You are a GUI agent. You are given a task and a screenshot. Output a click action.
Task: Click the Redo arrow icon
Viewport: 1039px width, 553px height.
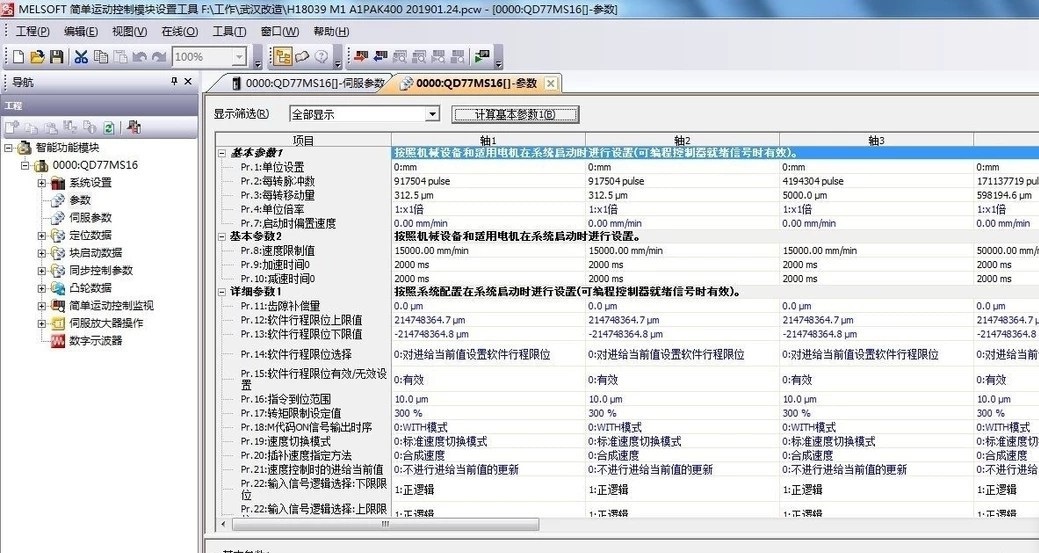[x=158, y=57]
